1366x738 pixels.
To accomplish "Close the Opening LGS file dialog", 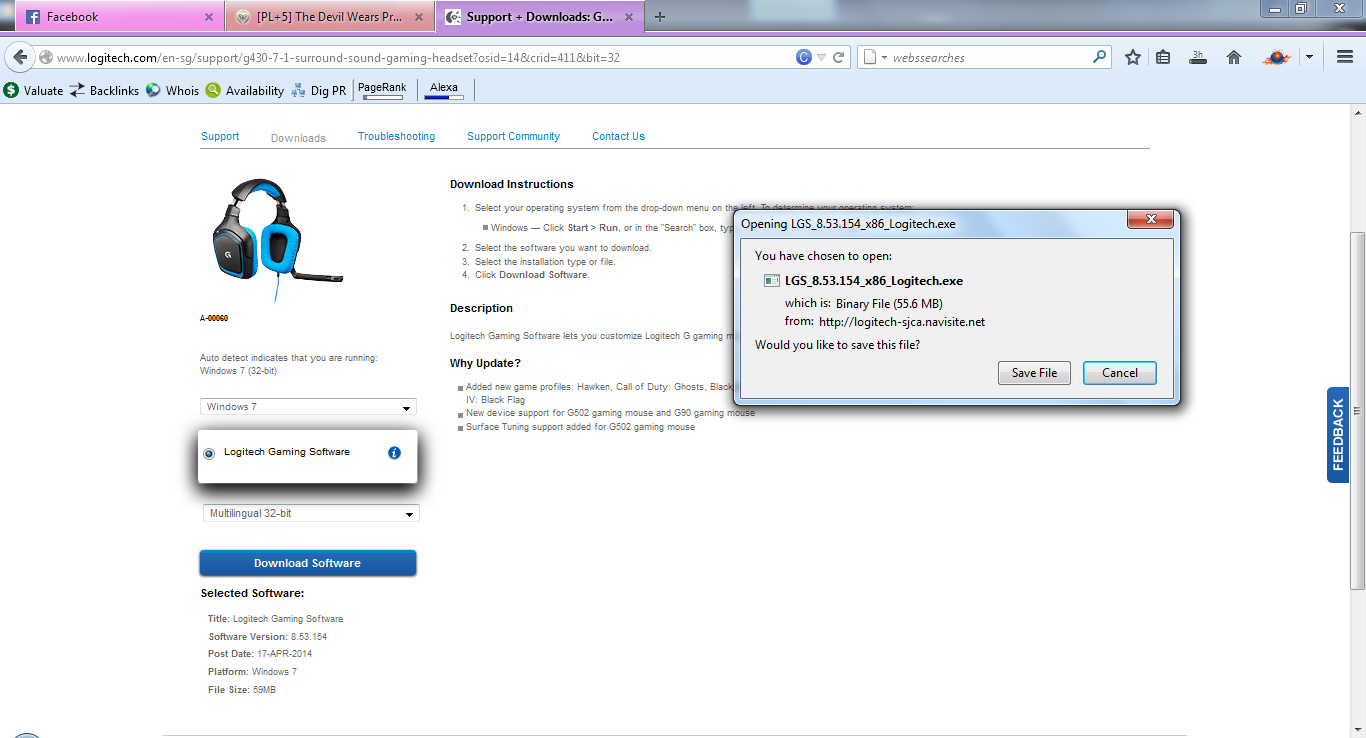I will pos(1149,219).
